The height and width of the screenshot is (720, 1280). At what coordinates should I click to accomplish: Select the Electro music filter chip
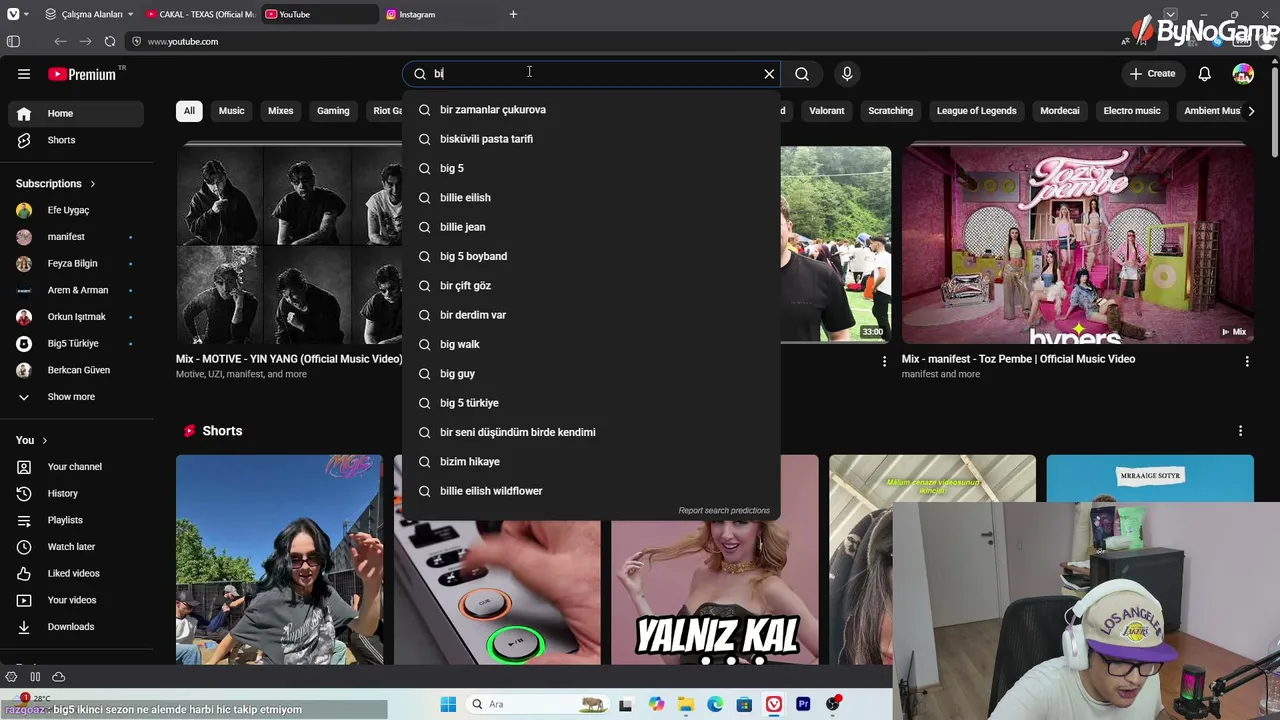pyautogui.click(x=1132, y=111)
